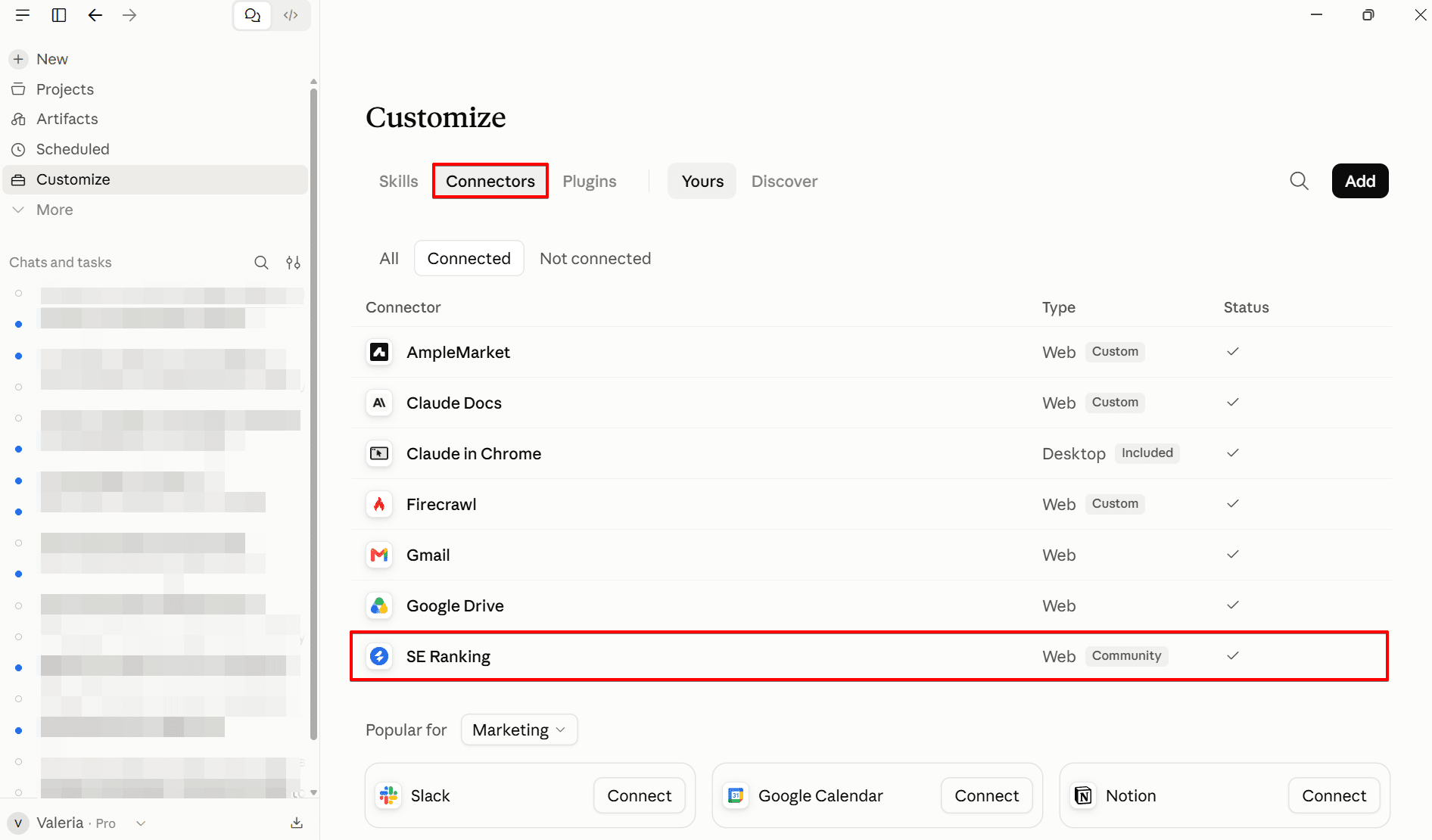Open the SE Ranking connector row

click(x=870, y=656)
